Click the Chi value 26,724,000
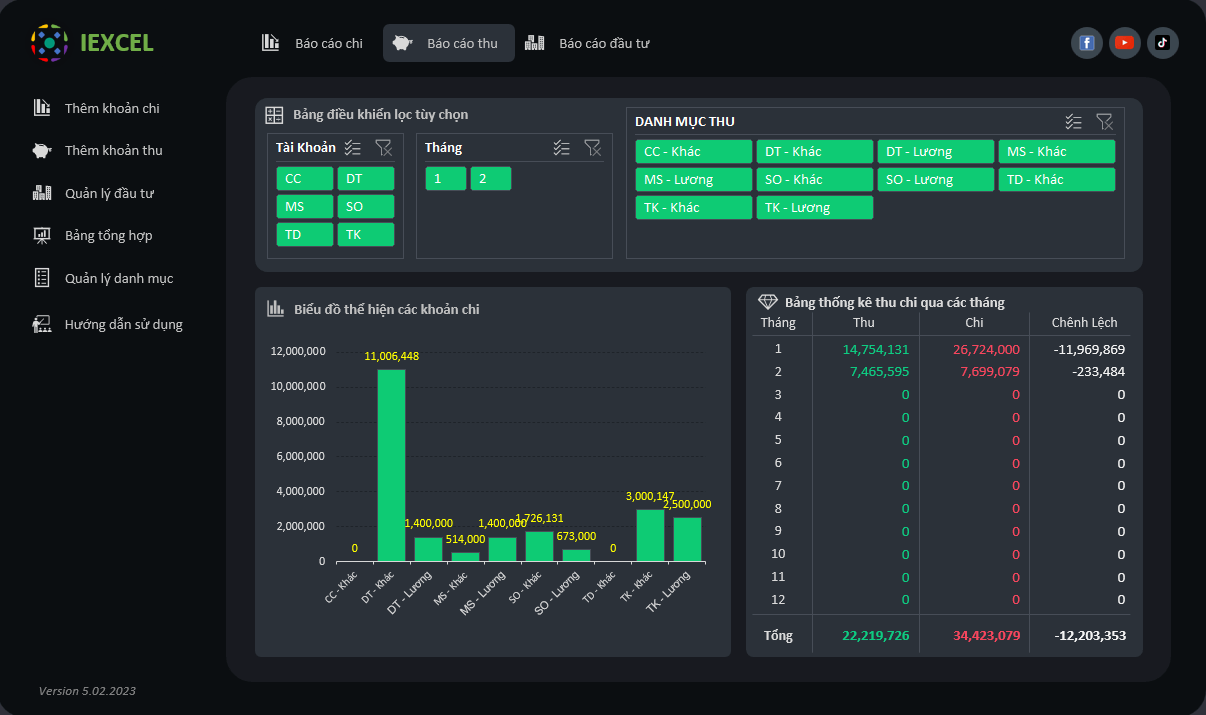1206x715 pixels. (986, 349)
